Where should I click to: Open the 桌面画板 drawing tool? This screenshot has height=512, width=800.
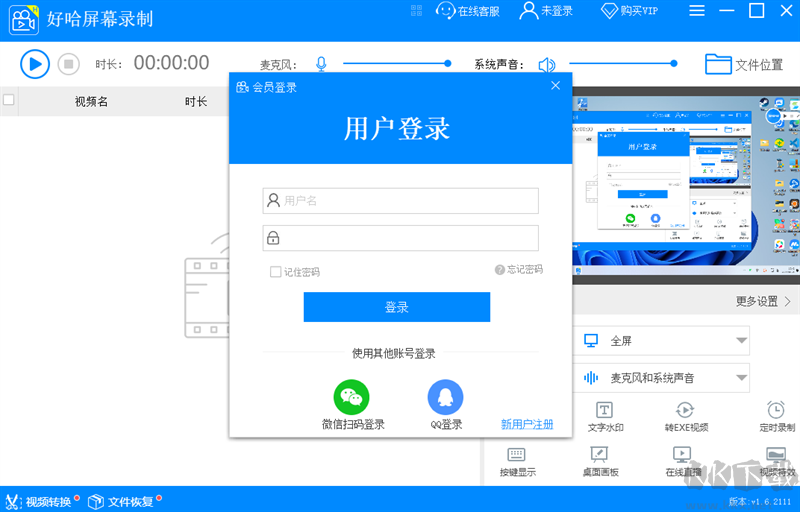coord(600,462)
